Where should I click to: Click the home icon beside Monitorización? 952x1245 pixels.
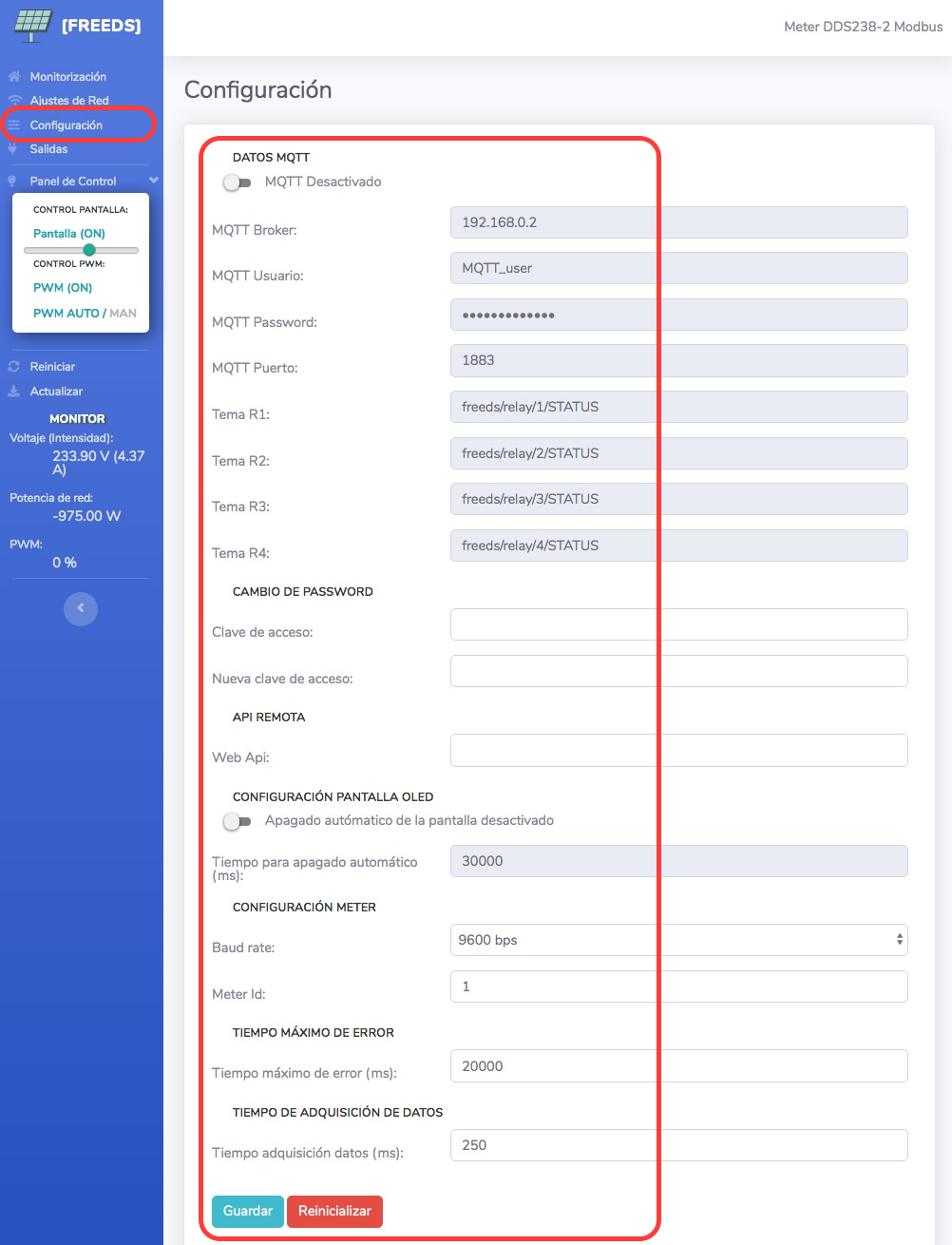14,77
